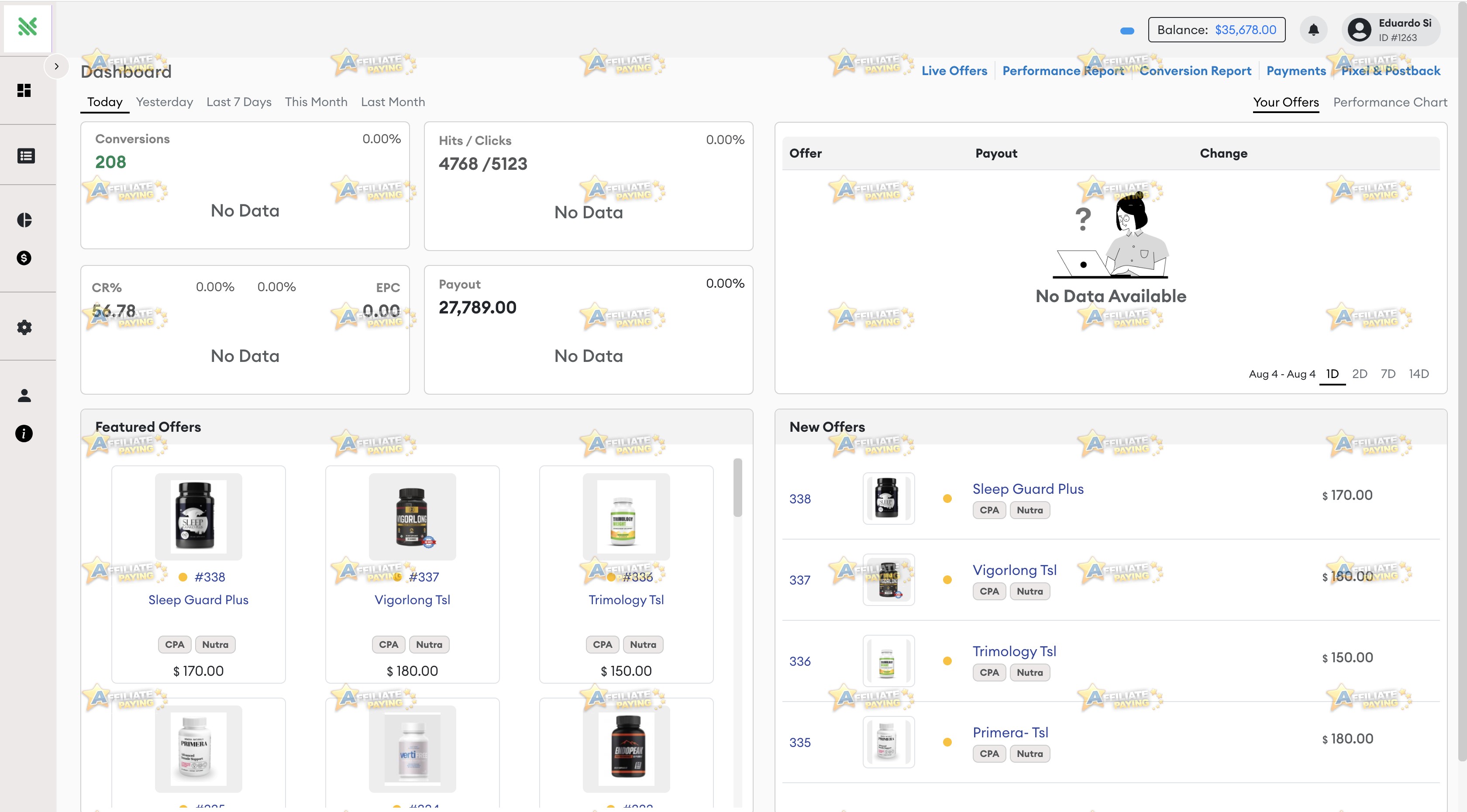This screenshot has height=812, width=1467.
Task: Go to the Payments link
Action: tap(1296, 71)
